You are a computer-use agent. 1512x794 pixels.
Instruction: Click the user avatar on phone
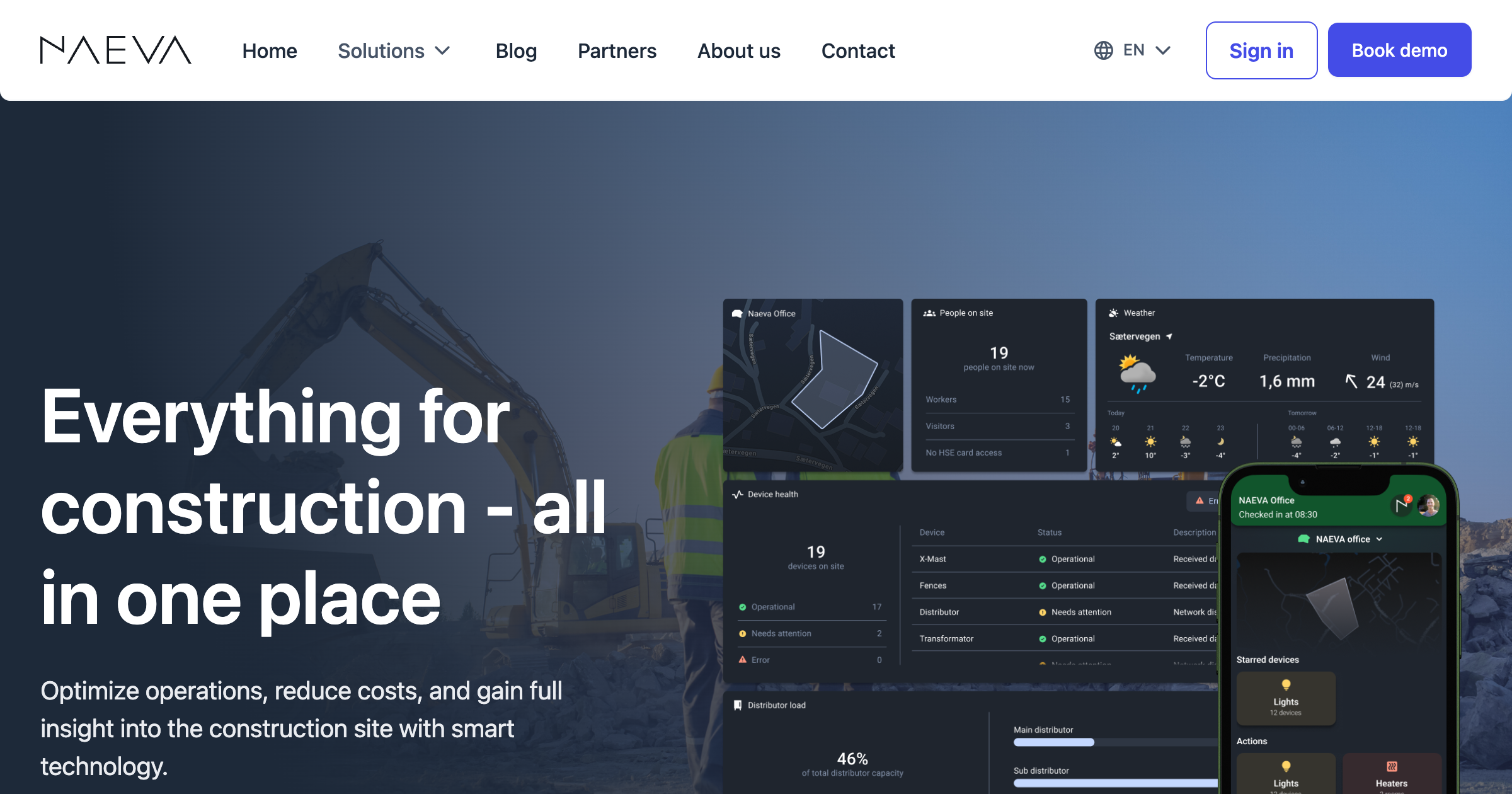[1429, 505]
